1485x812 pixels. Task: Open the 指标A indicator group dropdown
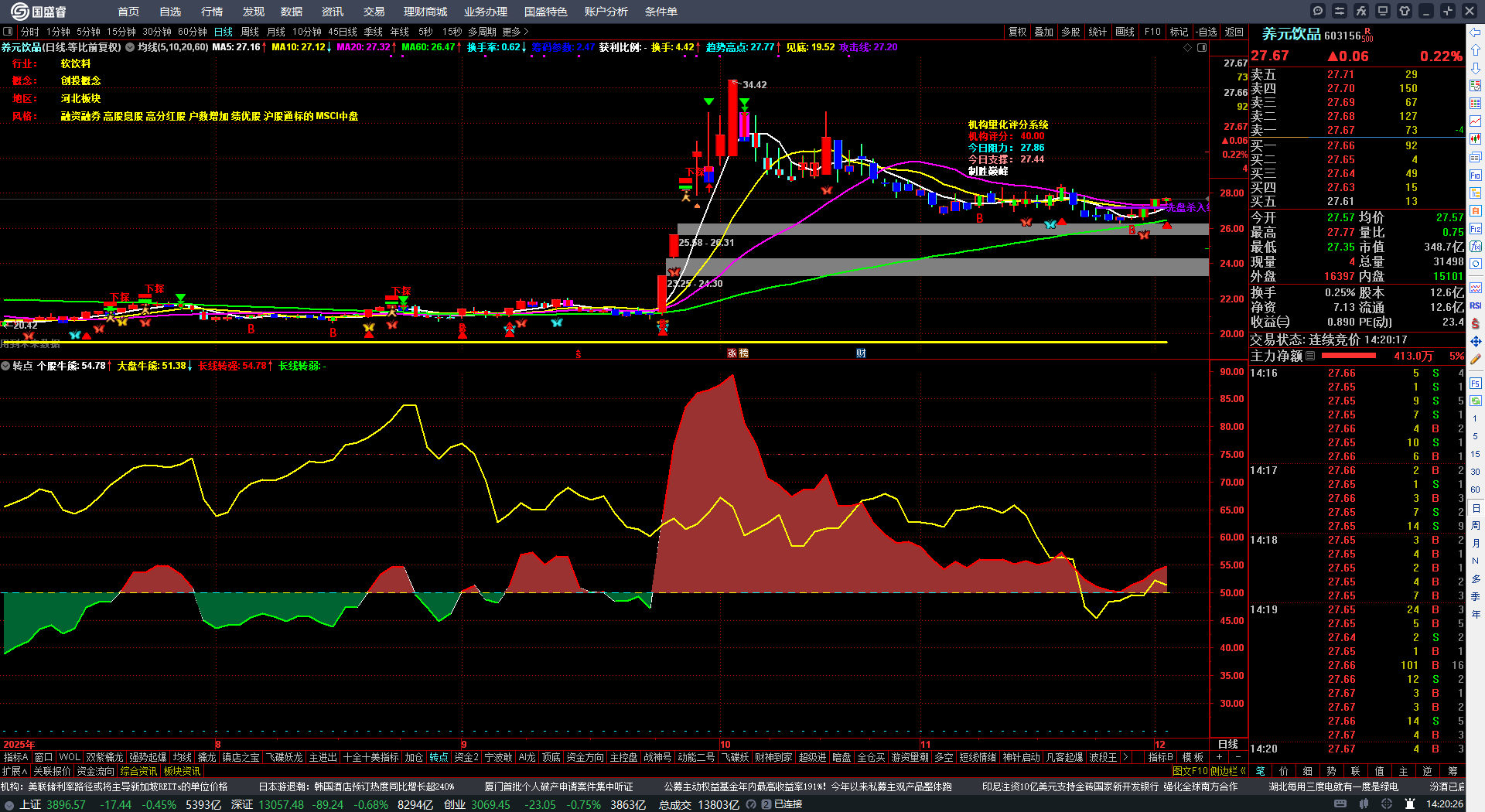click(x=15, y=757)
